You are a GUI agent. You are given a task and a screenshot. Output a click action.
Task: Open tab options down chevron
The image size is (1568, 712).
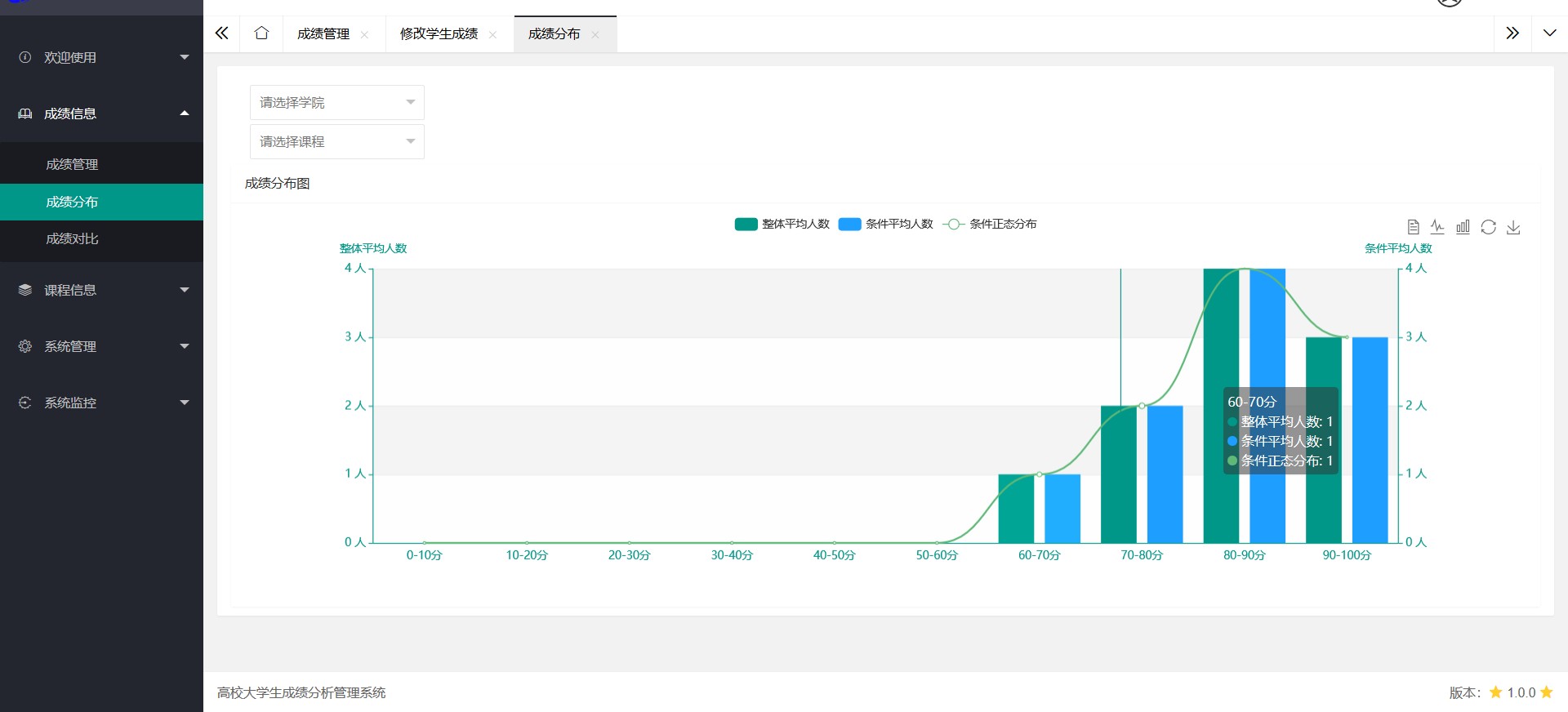[x=1549, y=33]
